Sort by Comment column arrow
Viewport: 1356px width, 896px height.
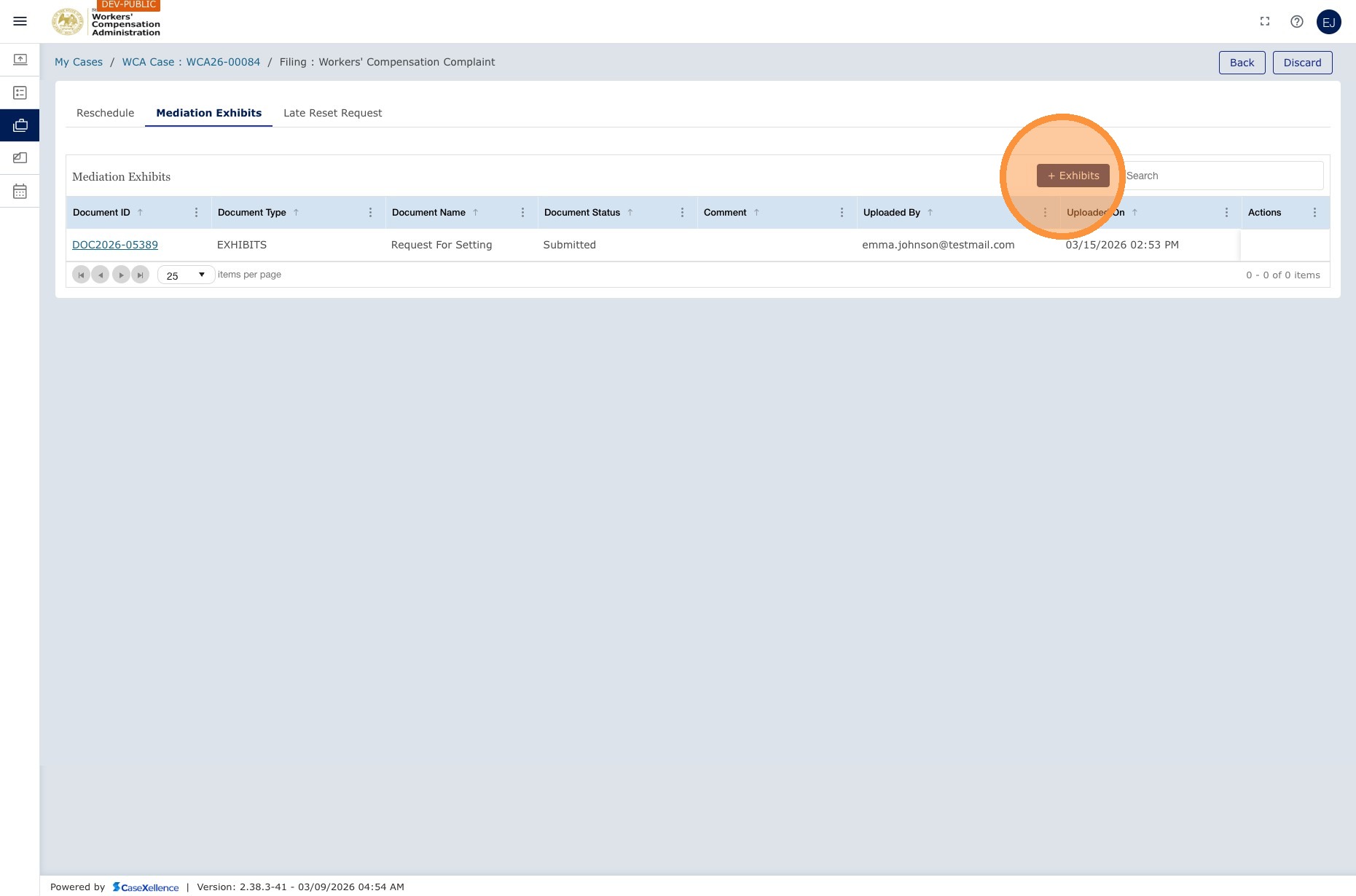click(756, 213)
